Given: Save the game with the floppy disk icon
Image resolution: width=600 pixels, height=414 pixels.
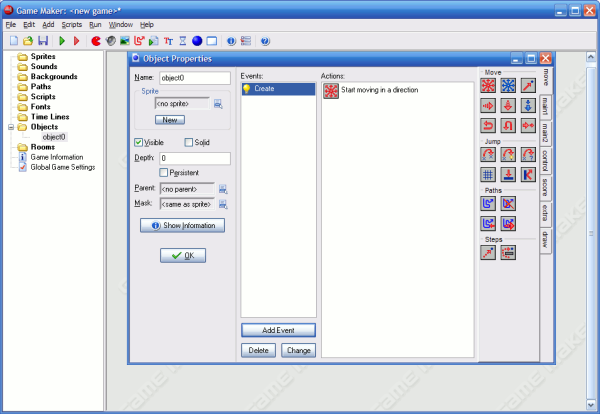Looking at the screenshot, I should click(x=43, y=41).
